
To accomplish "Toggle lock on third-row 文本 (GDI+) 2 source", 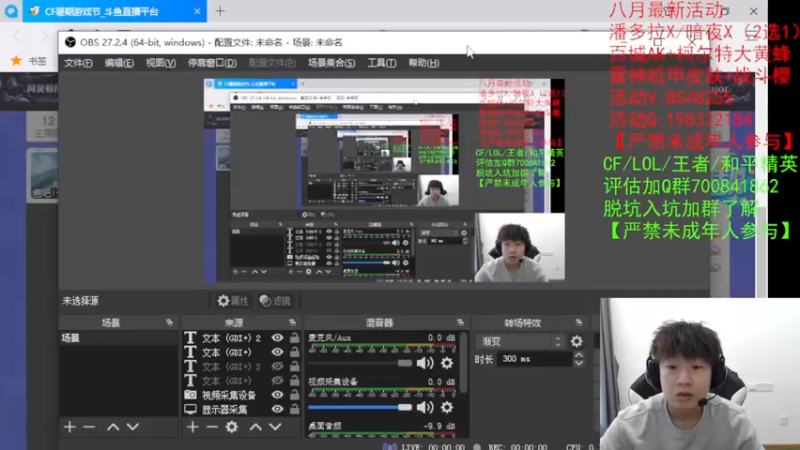I will click(294, 366).
